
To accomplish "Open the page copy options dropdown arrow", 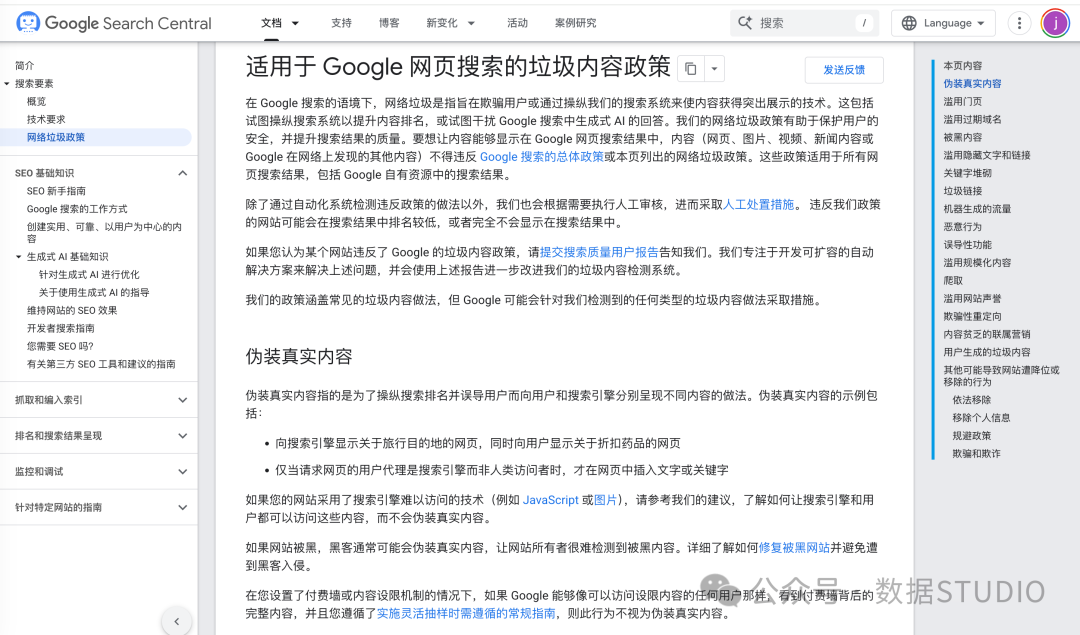I will pos(714,69).
